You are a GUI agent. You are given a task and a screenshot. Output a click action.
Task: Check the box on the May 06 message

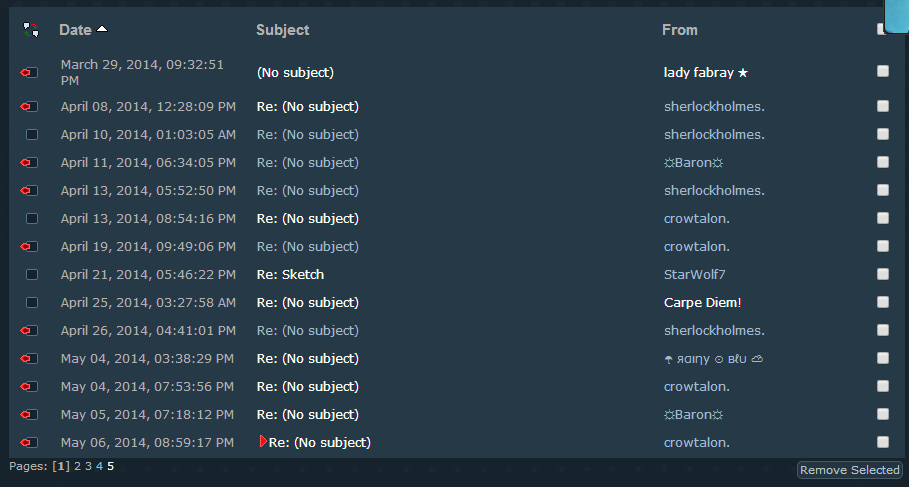tap(883, 442)
